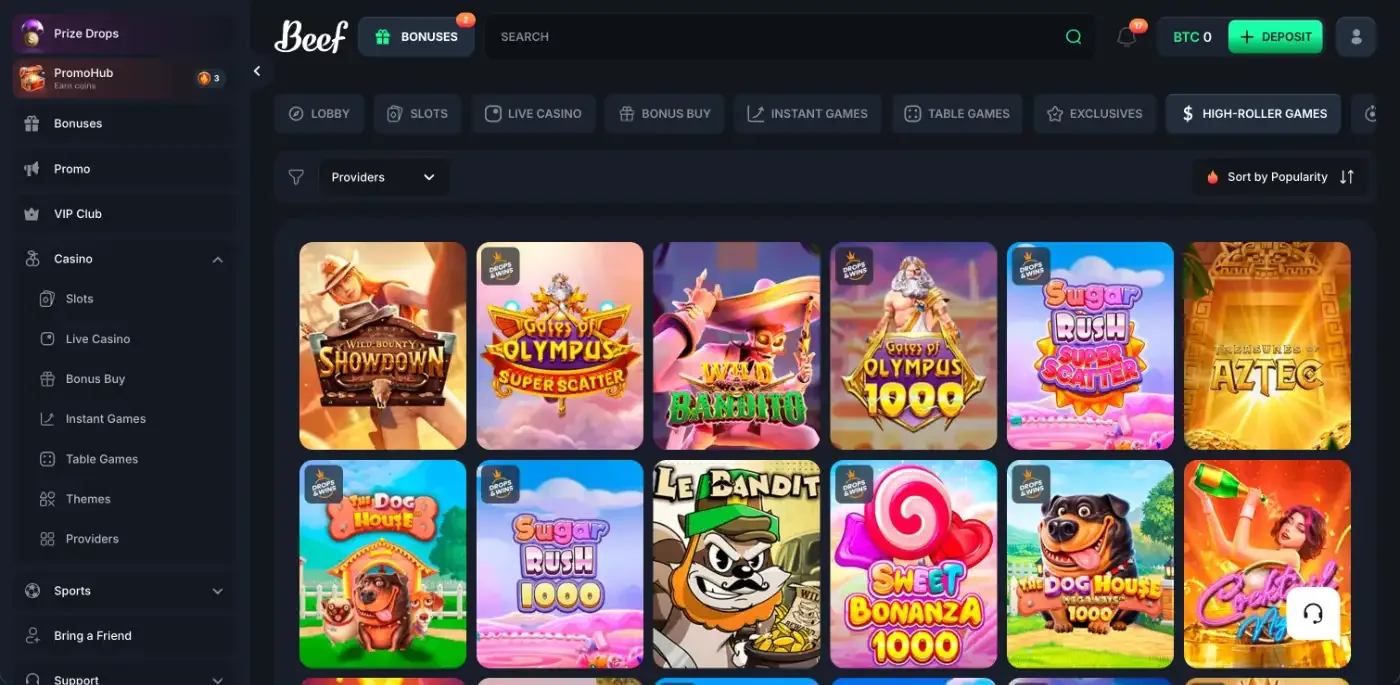1400x685 pixels.
Task: Click the BTC 0 balance display
Action: point(1192,37)
